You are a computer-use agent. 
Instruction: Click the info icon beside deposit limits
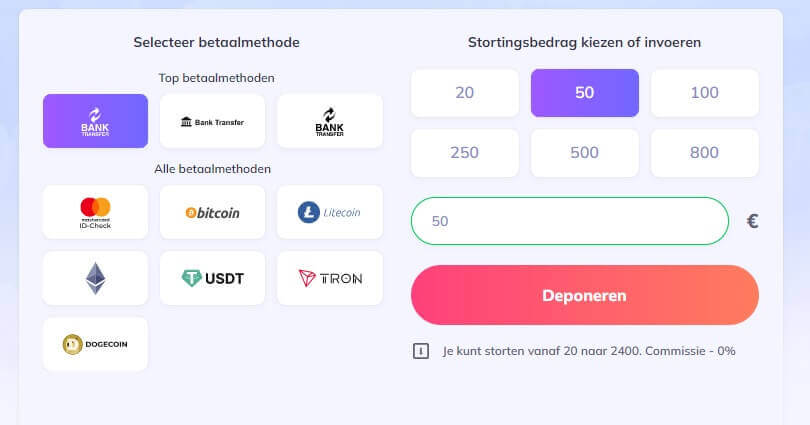click(420, 351)
